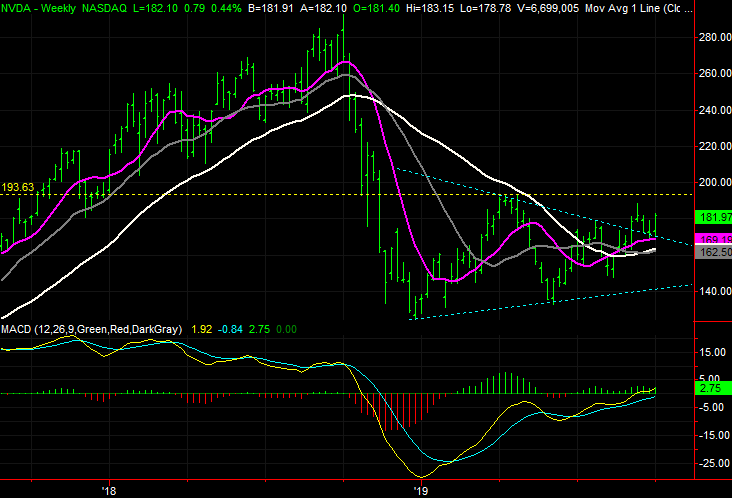Click the volume V=6,699,005
The width and height of the screenshot is (732, 498).
click(x=548, y=8)
